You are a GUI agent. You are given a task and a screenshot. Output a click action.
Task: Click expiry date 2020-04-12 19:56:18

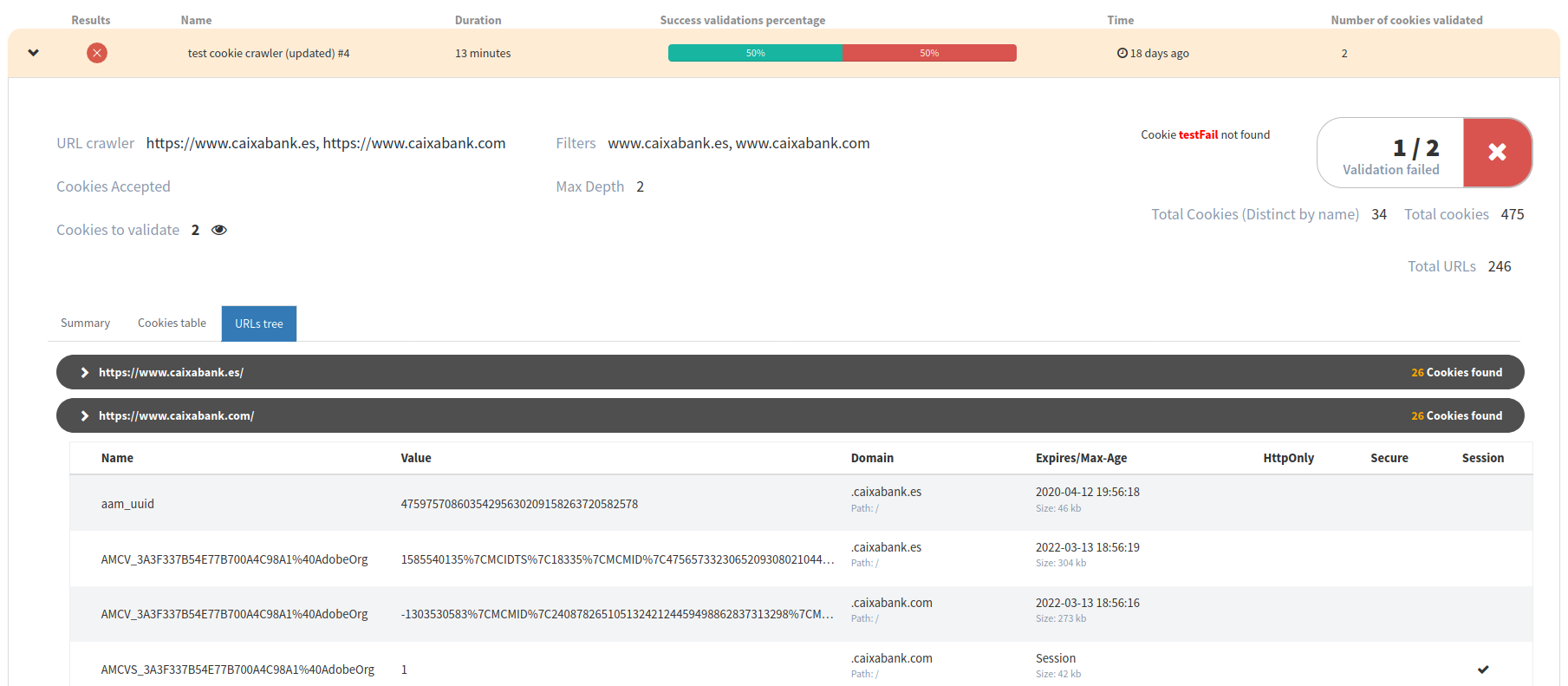point(1087,492)
